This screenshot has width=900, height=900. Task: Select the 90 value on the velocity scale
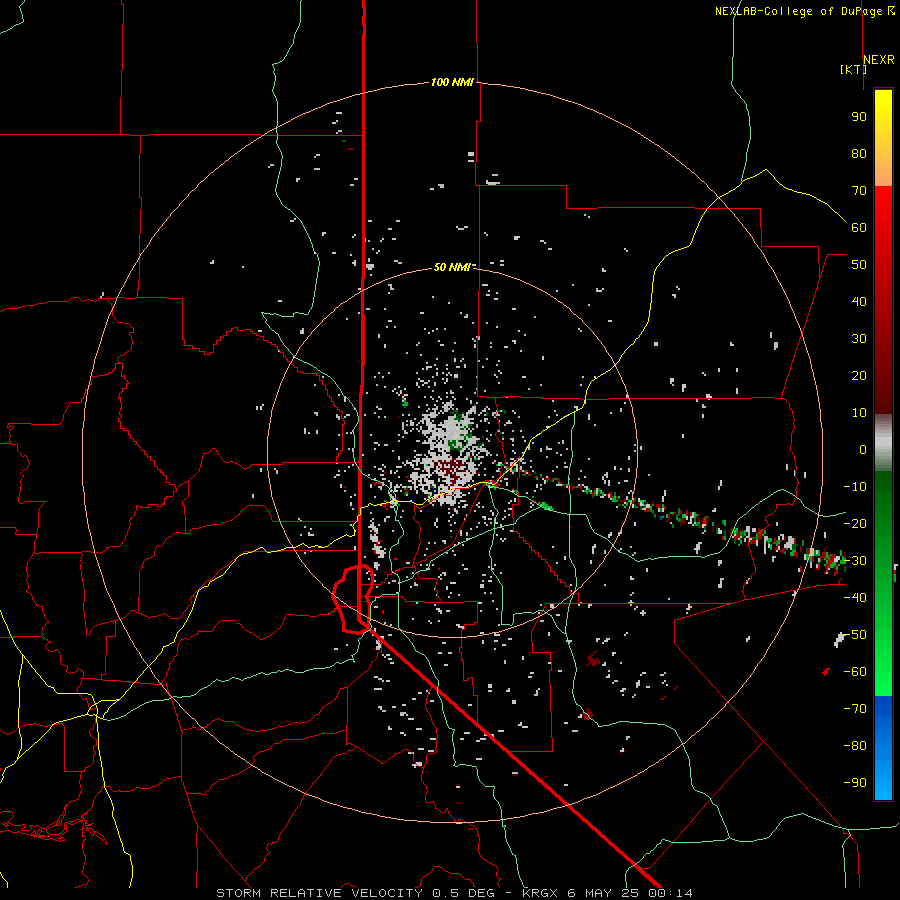[x=859, y=117]
